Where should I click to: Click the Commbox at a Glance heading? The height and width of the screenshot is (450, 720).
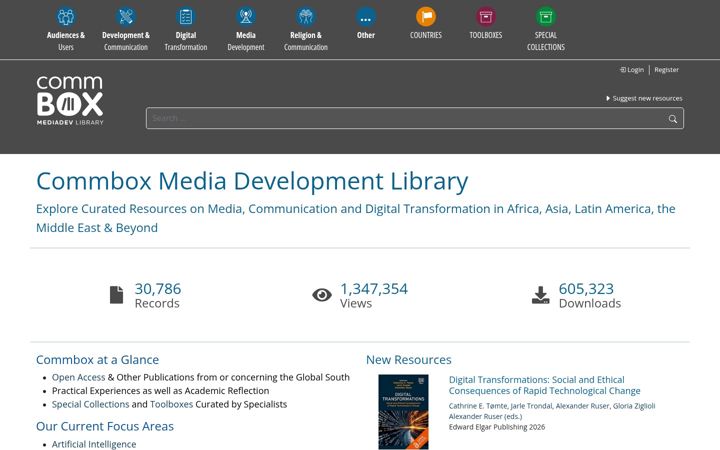[x=97, y=360]
